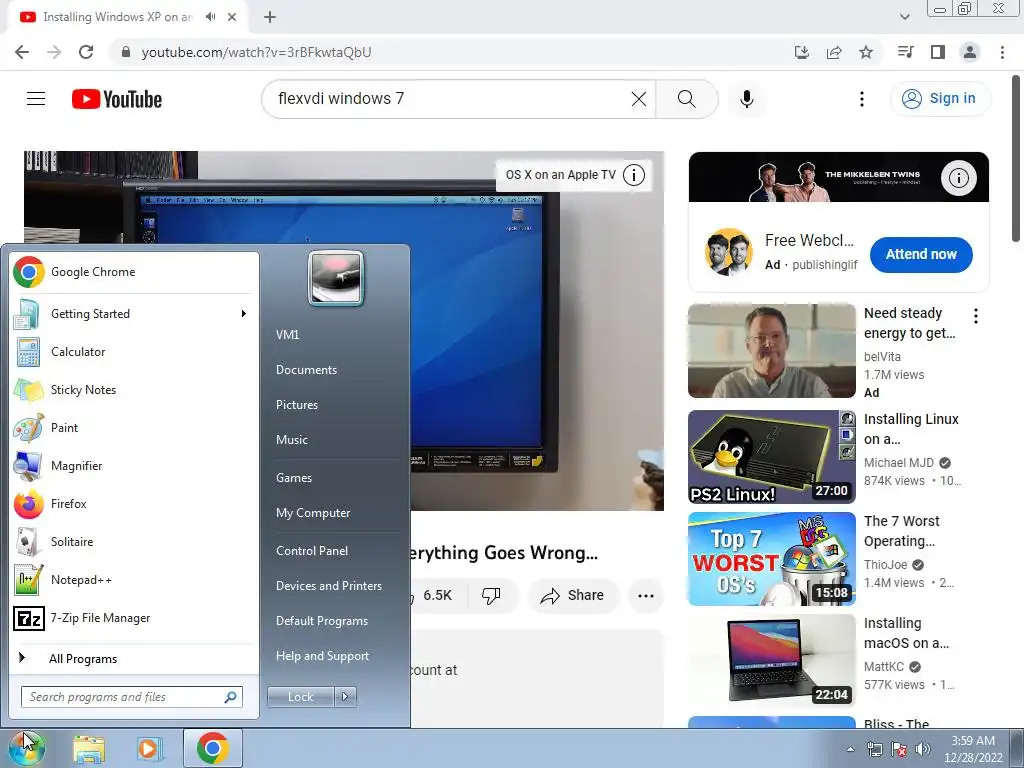
Task: Click Chrome taskbar button
Action: tap(212, 748)
